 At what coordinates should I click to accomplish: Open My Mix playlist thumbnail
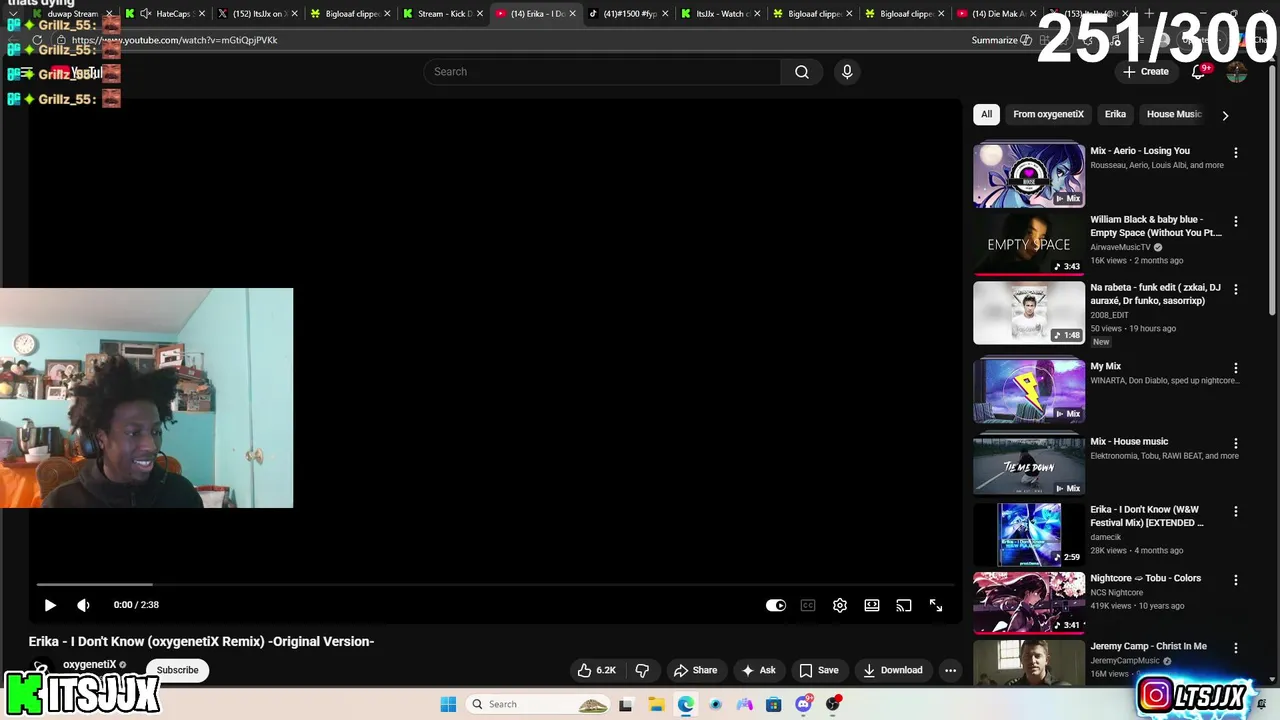point(1029,390)
